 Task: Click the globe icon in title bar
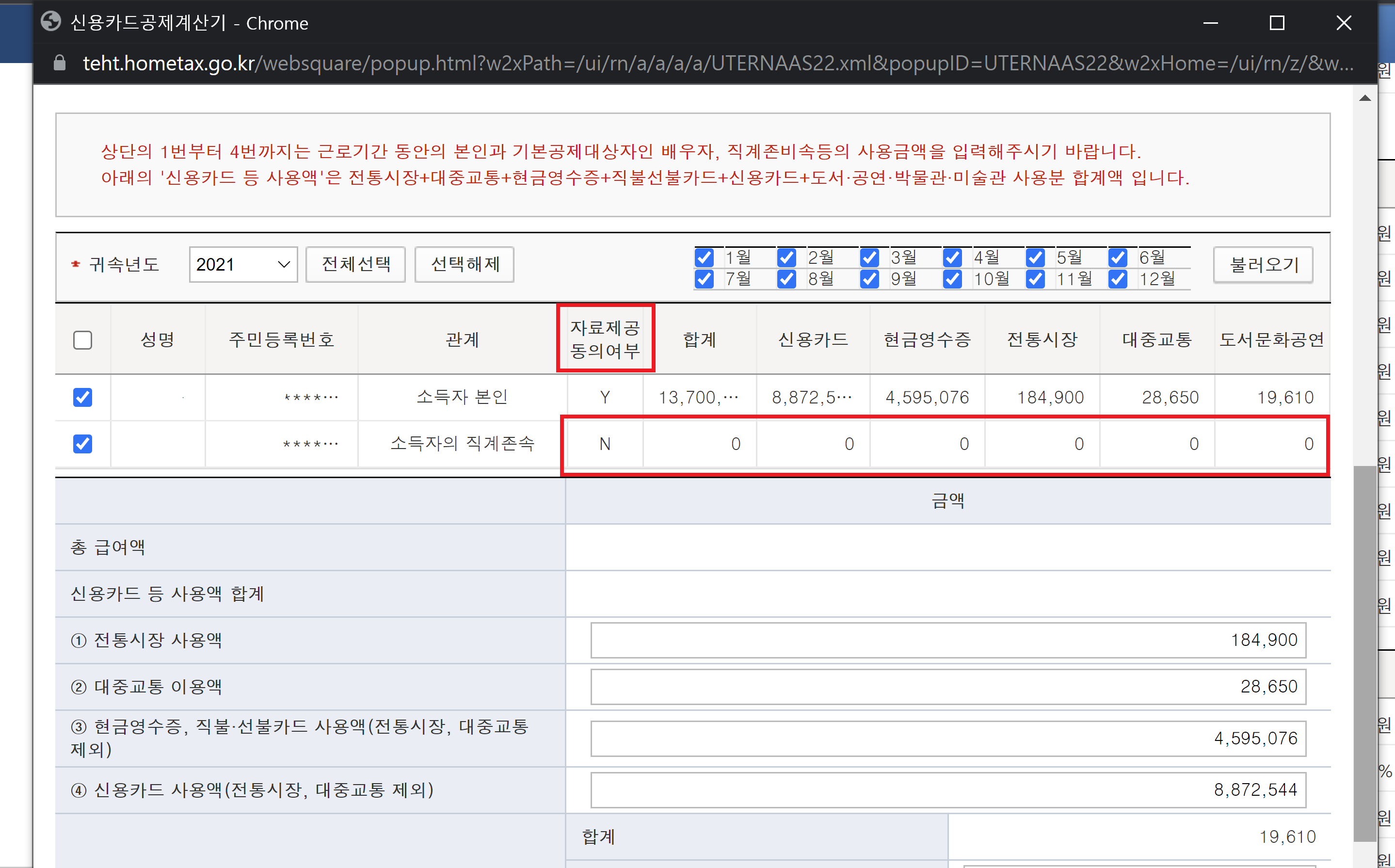click(x=51, y=22)
